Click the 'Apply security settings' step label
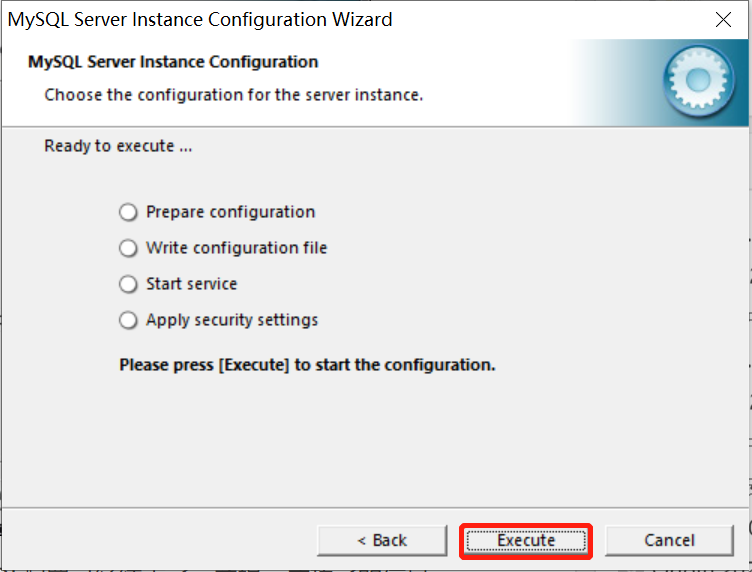This screenshot has height=572, width=752. pyautogui.click(x=232, y=320)
